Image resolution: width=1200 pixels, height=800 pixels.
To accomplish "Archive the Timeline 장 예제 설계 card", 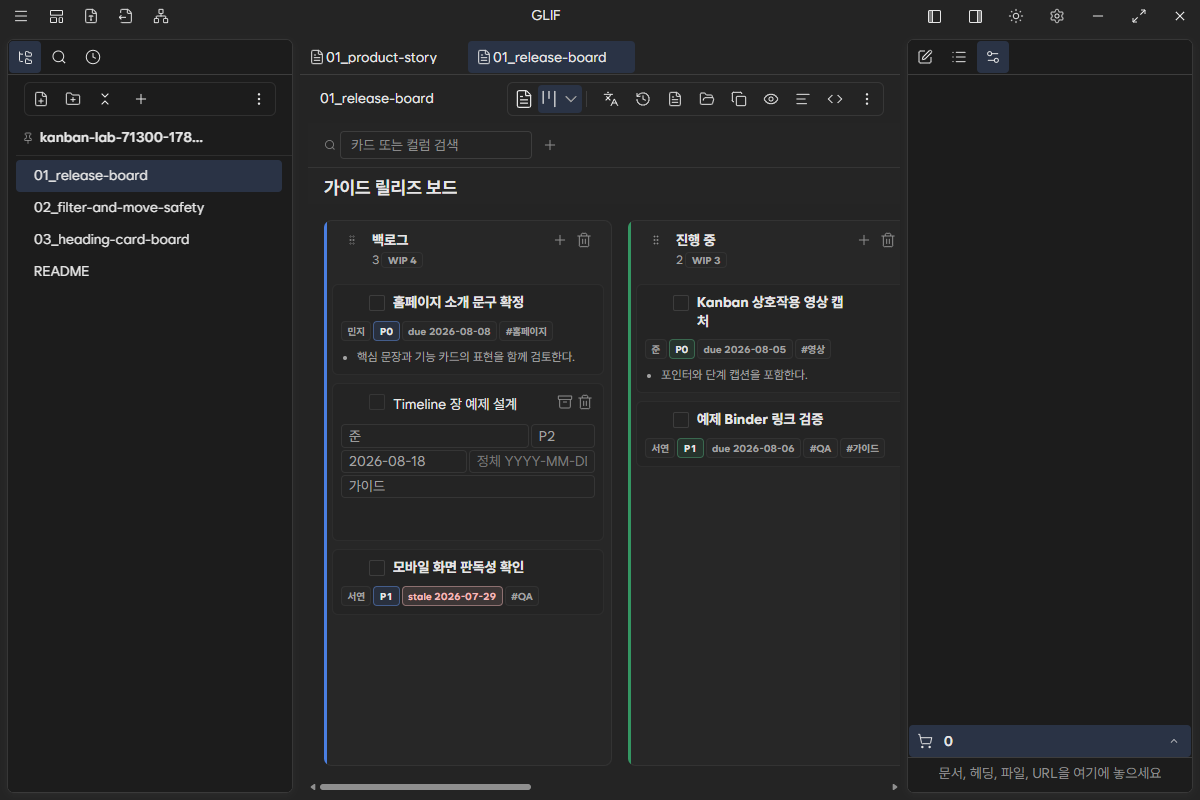I will click(565, 402).
